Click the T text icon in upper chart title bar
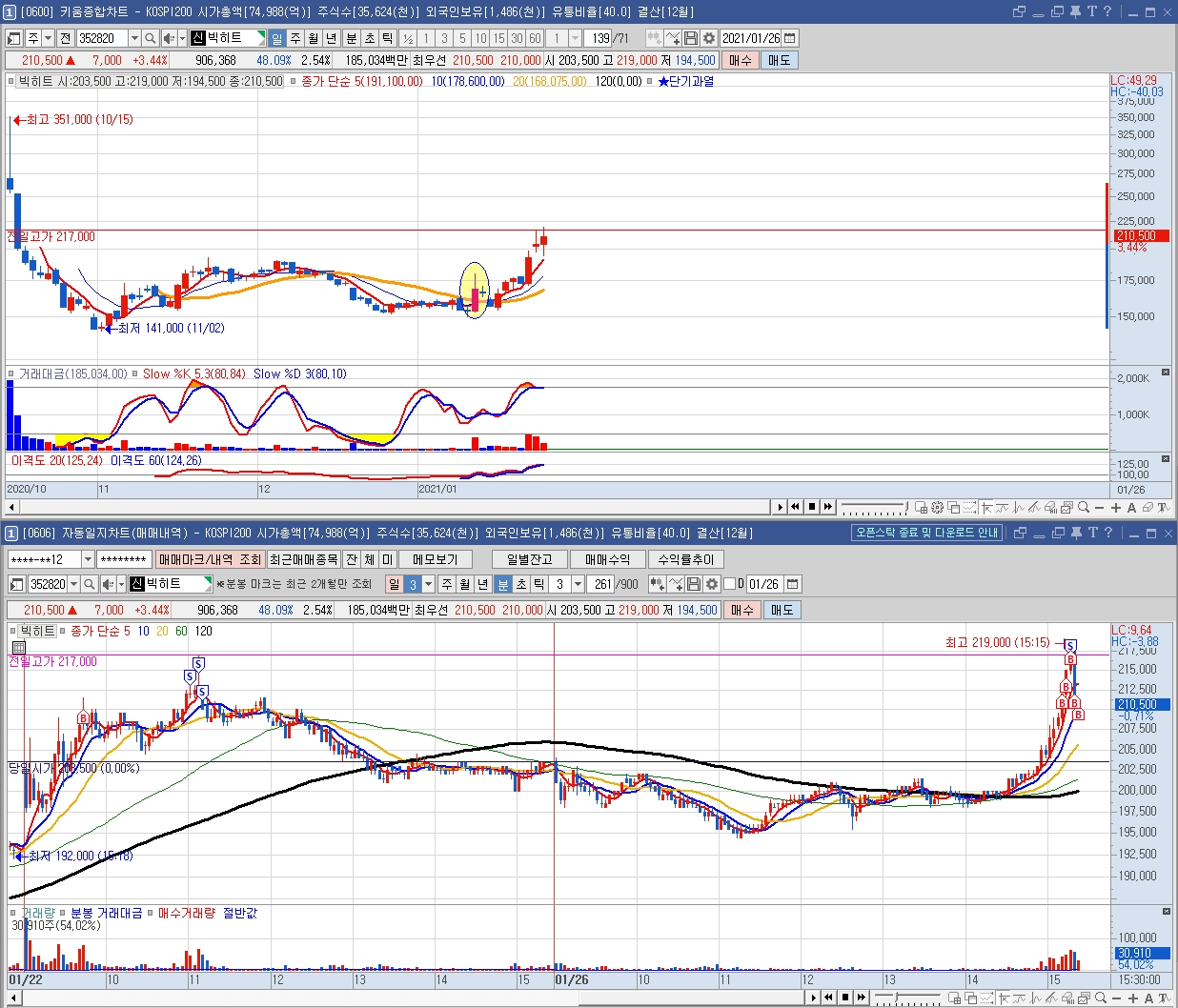Viewport: 1178px width, 1008px height. click(x=1092, y=11)
